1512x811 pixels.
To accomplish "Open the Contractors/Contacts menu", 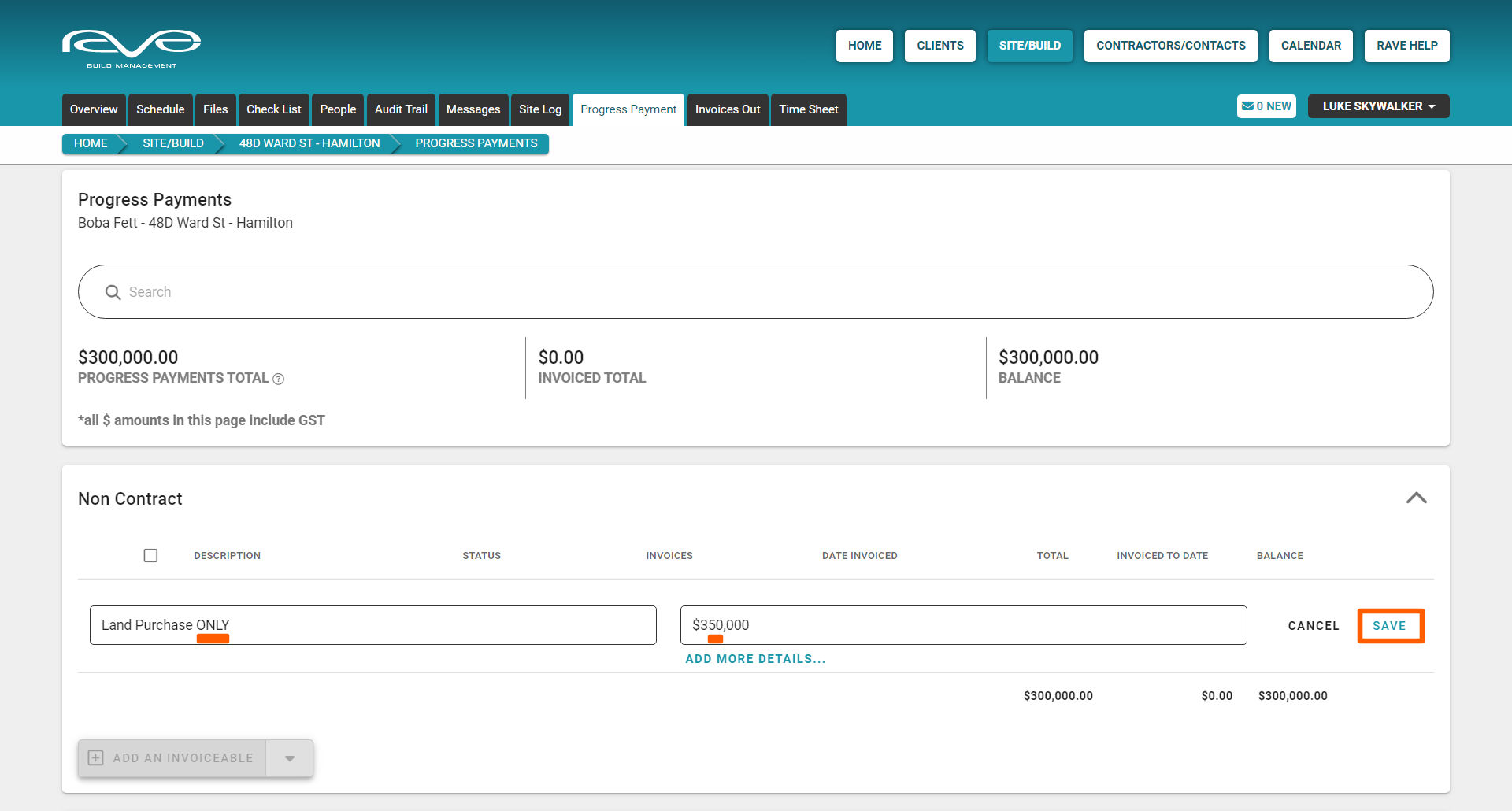I will point(1170,46).
